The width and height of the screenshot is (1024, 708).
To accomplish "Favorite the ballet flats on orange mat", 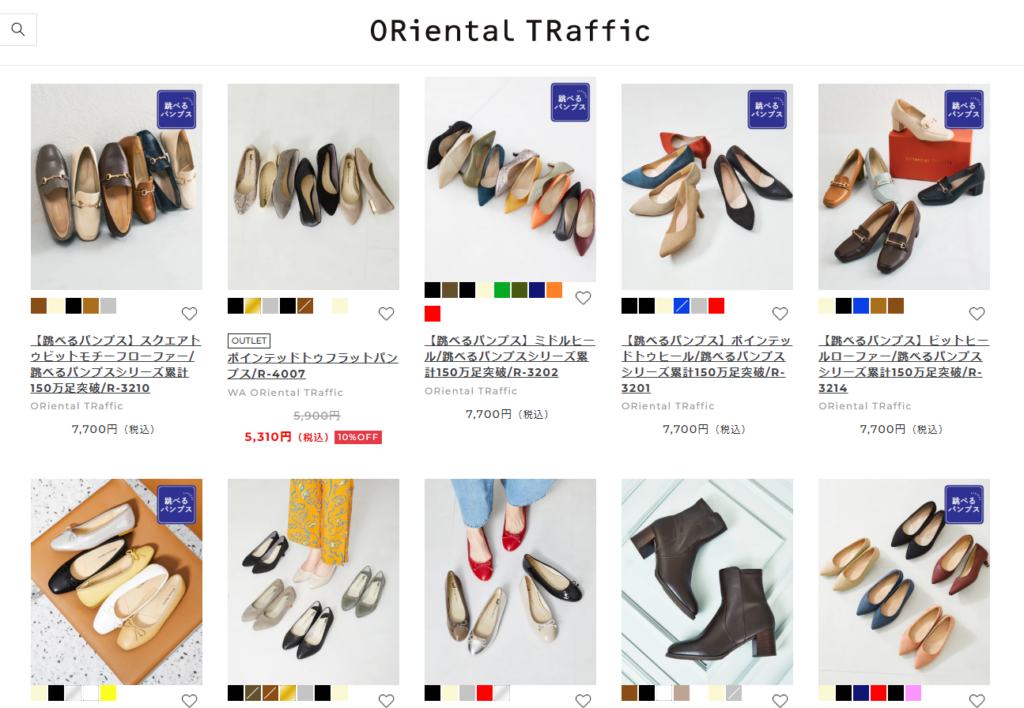I will (189, 701).
